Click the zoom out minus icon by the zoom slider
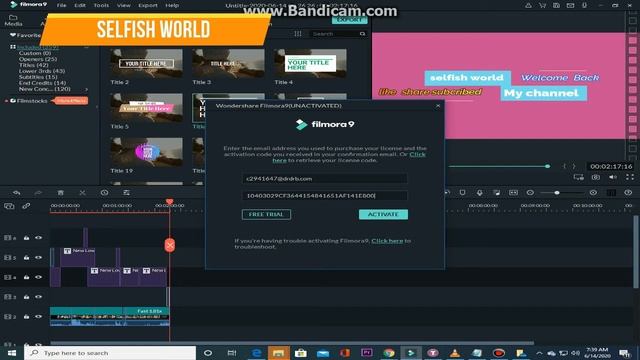 point(530,193)
